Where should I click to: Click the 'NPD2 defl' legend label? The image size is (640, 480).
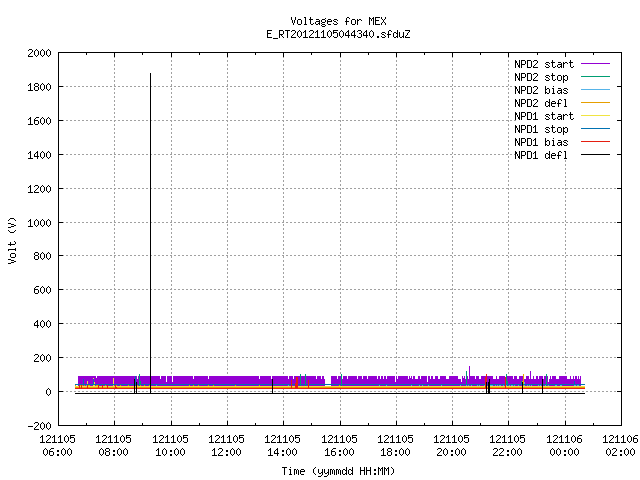coord(541,103)
